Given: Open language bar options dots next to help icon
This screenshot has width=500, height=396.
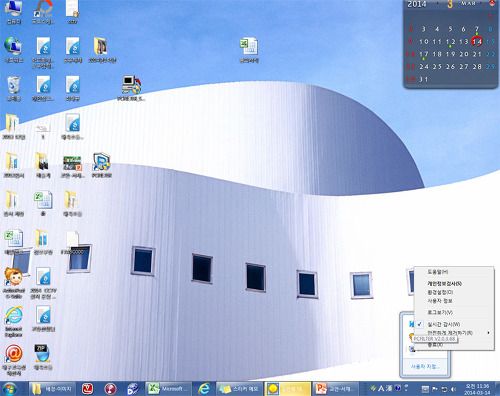Looking at the screenshot, I should coord(406,388).
